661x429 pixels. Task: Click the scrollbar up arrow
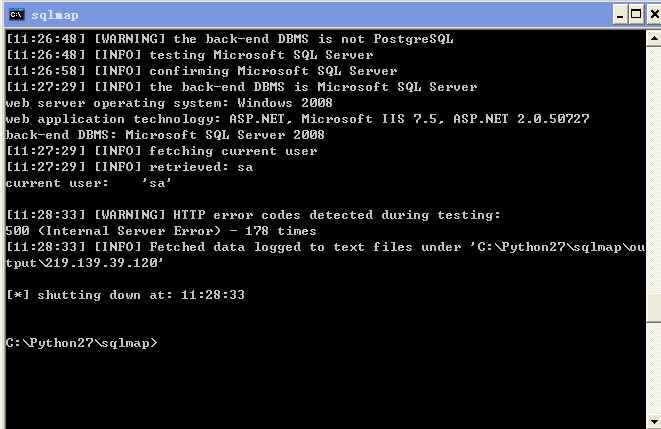coord(653,38)
